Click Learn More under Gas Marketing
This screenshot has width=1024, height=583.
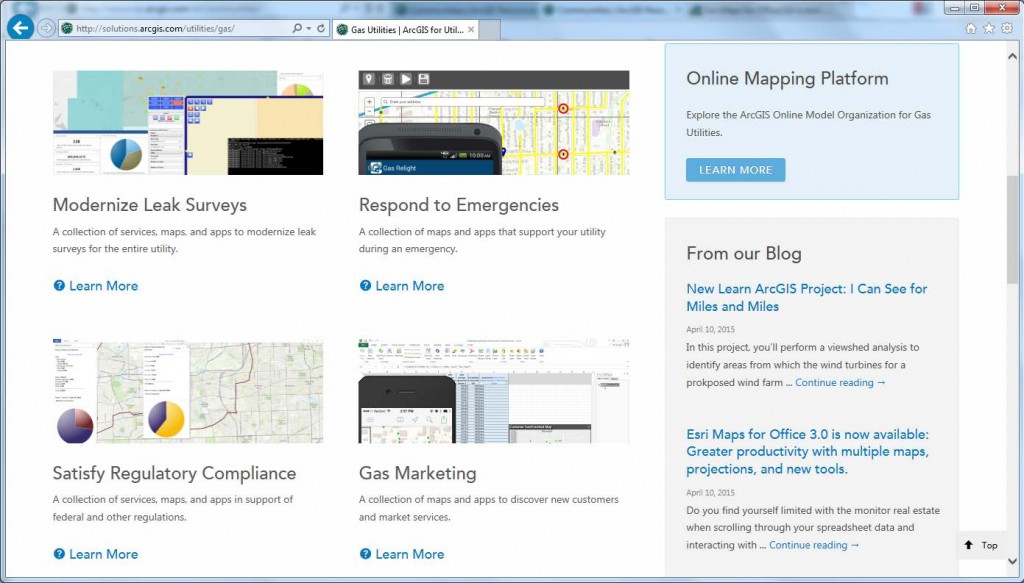point(409,554)
